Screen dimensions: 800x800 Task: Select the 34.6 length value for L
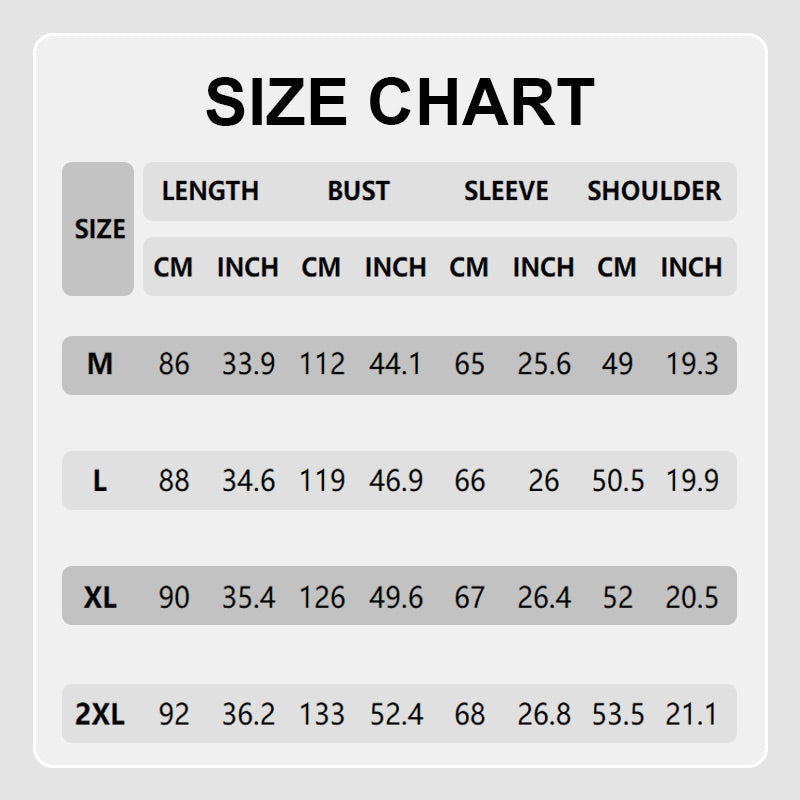point(248,481)
